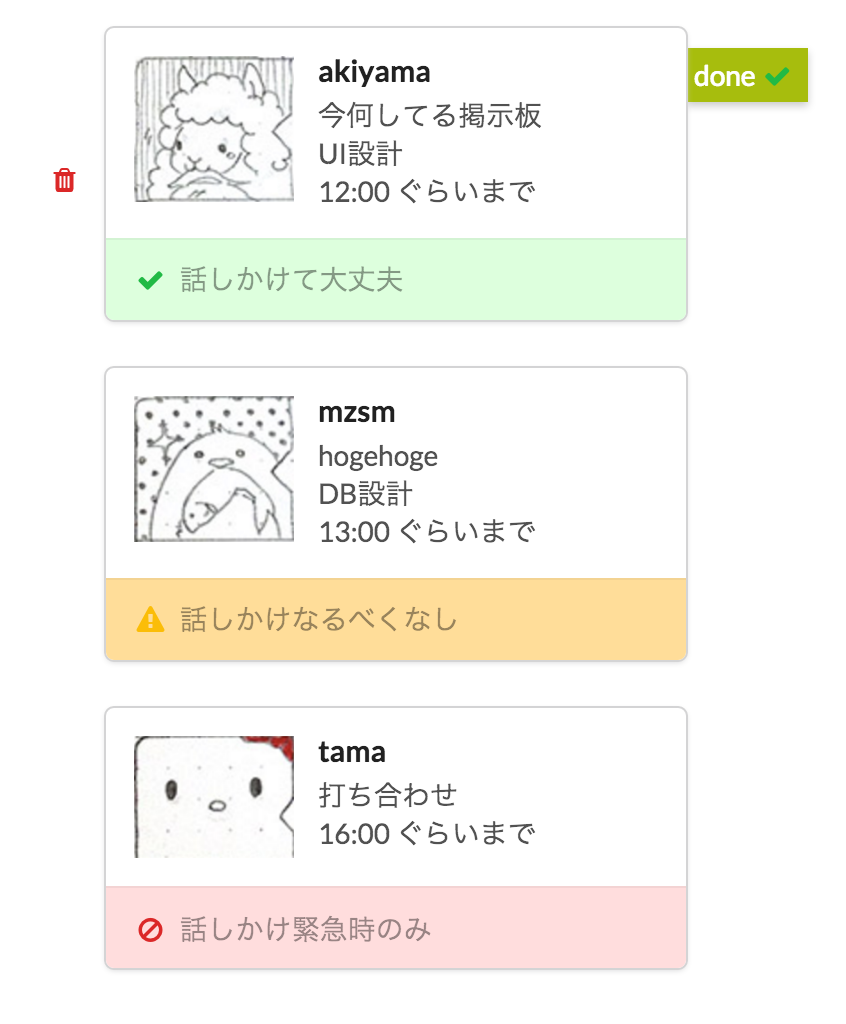Select the tama username heading
The image size is (846, 1024).
point(352,752)
